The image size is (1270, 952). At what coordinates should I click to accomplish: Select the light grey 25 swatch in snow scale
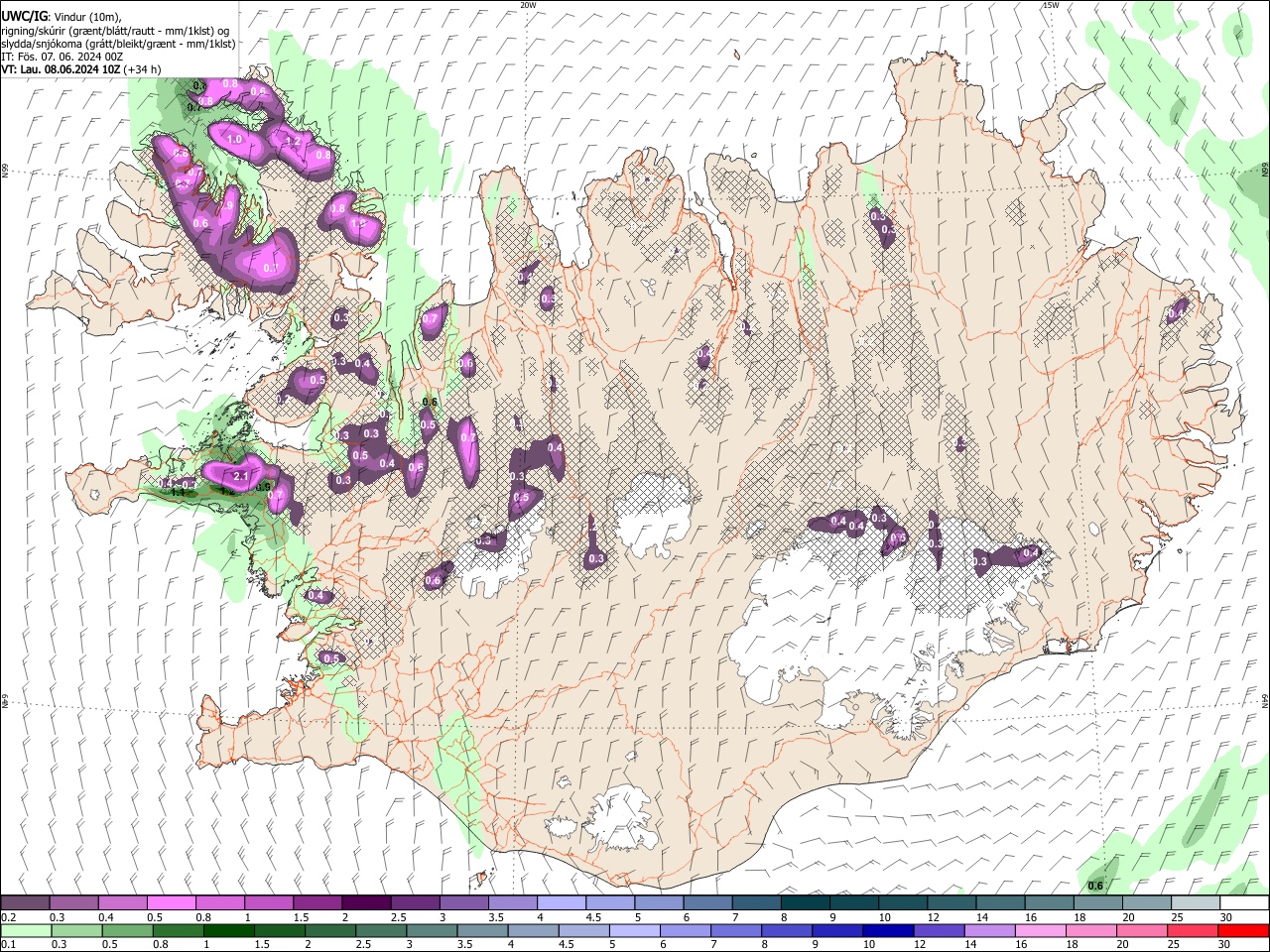(1196, 903)
